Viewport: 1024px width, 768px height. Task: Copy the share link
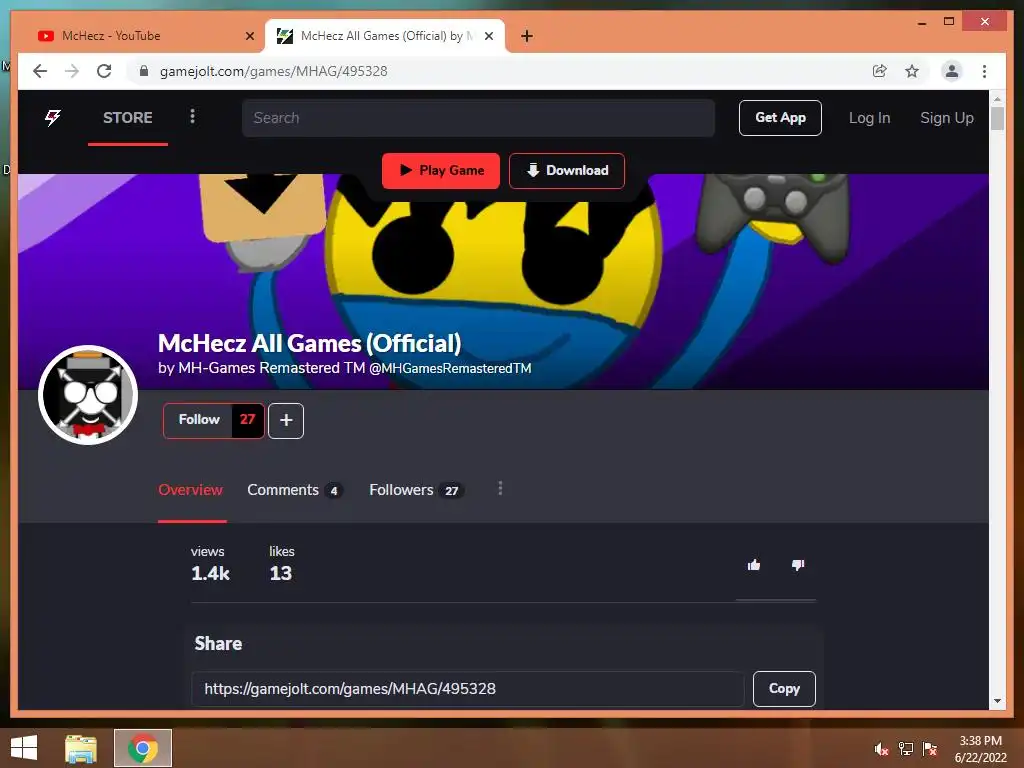pos(784,689)
